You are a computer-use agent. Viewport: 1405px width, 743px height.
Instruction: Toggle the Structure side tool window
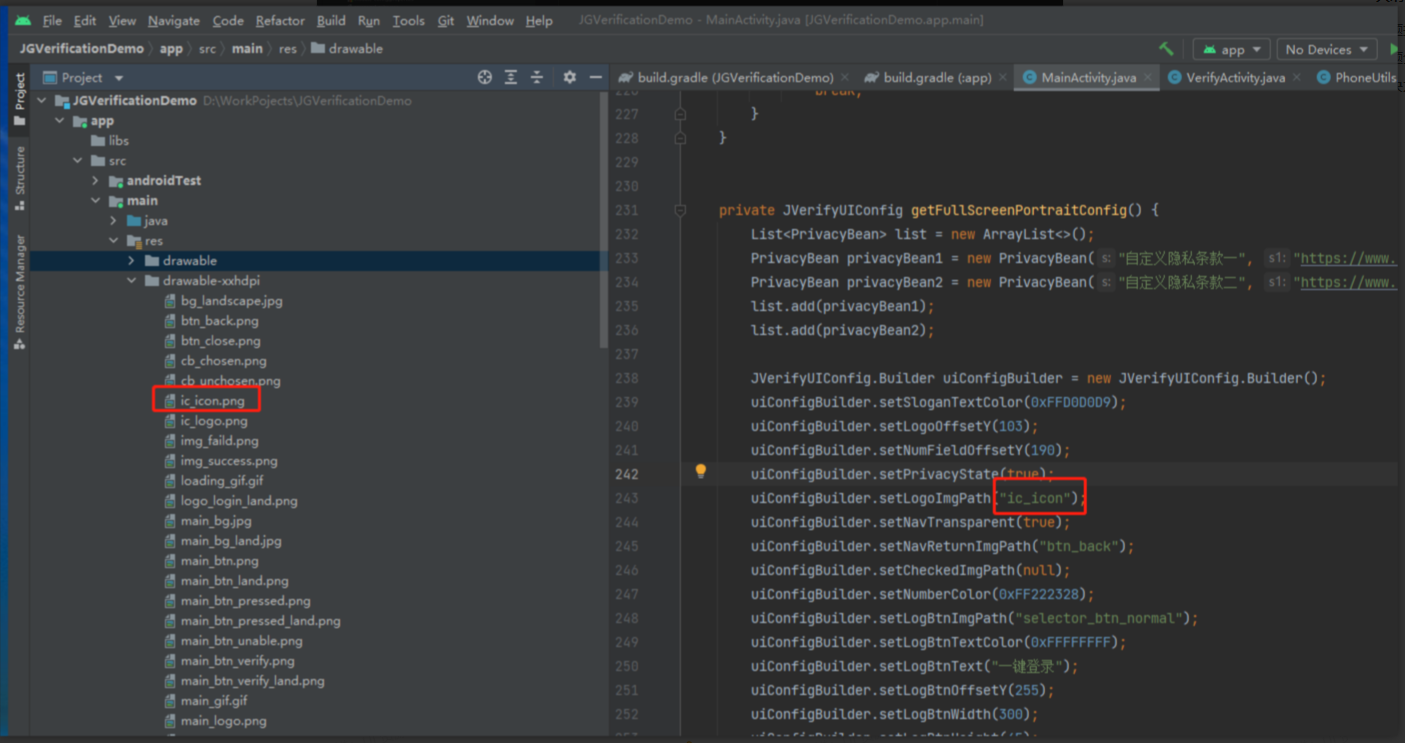[19, 178]
